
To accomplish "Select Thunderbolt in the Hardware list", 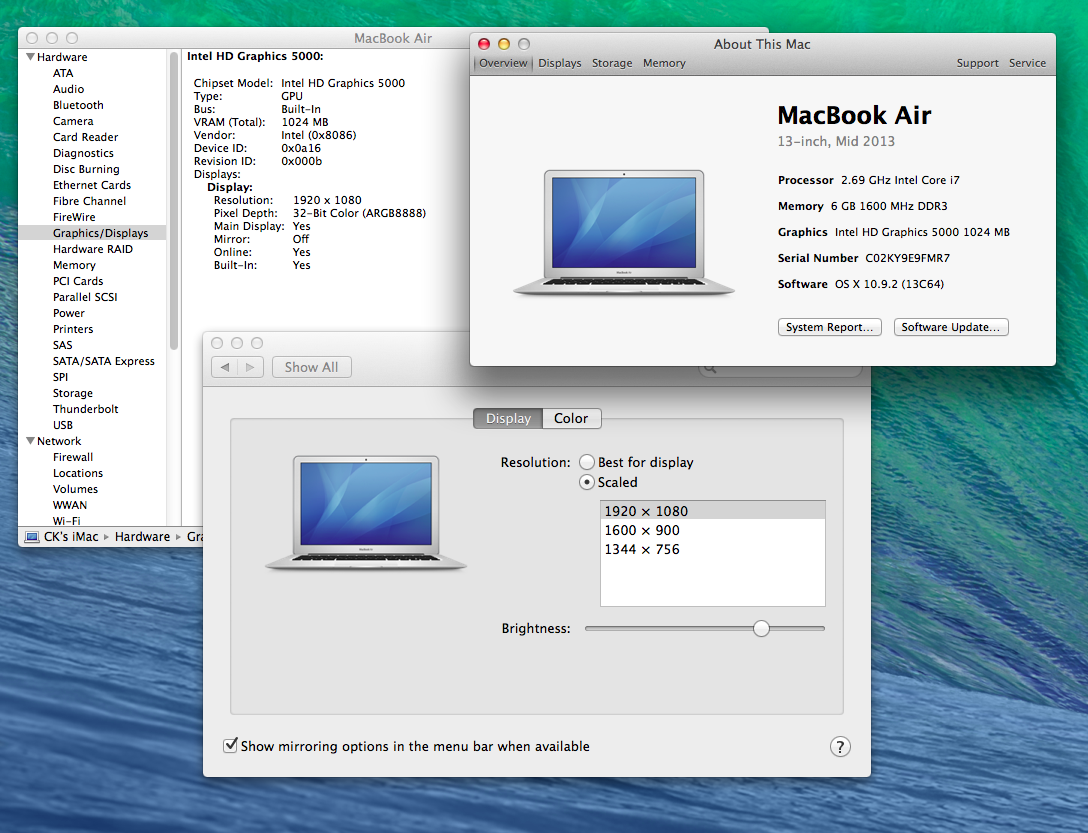I will pos(86,409).
